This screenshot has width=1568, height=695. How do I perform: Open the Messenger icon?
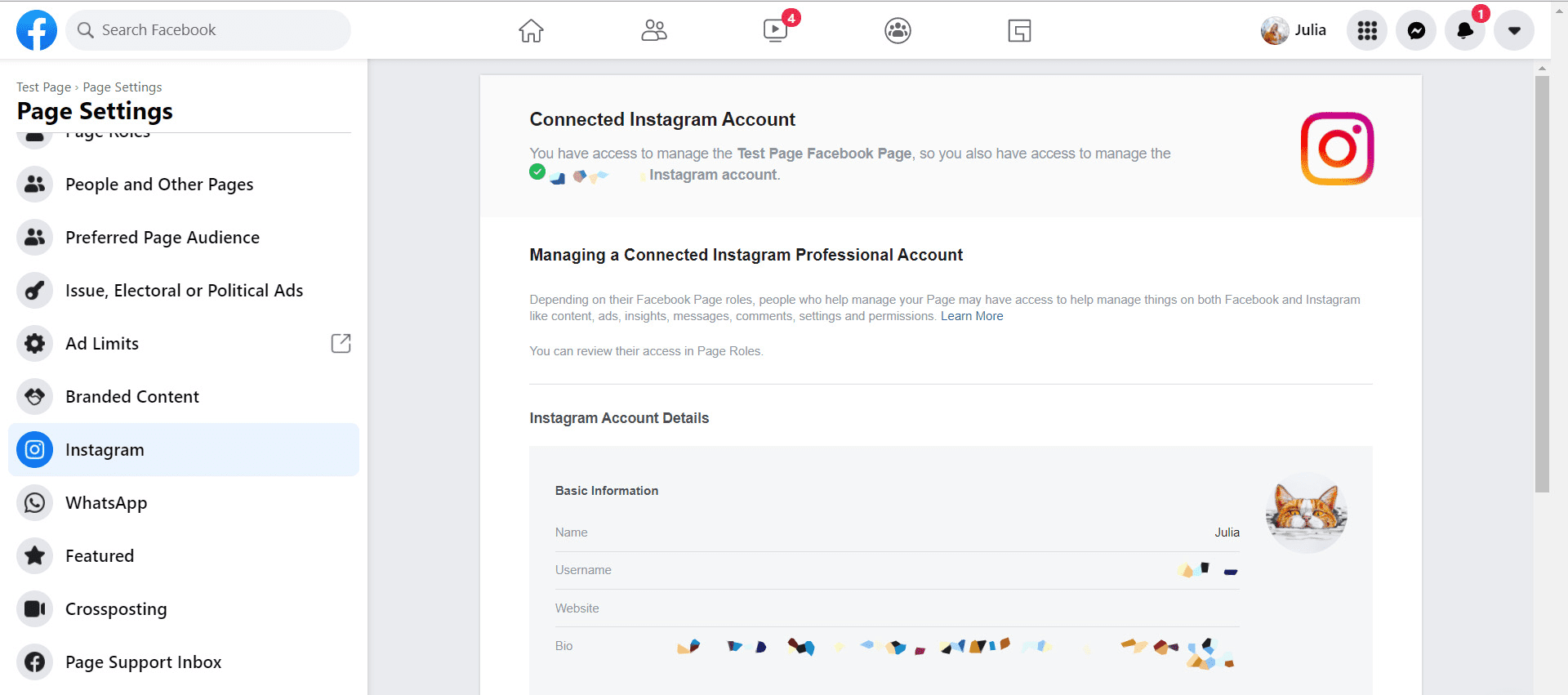tap(1416, 30)
